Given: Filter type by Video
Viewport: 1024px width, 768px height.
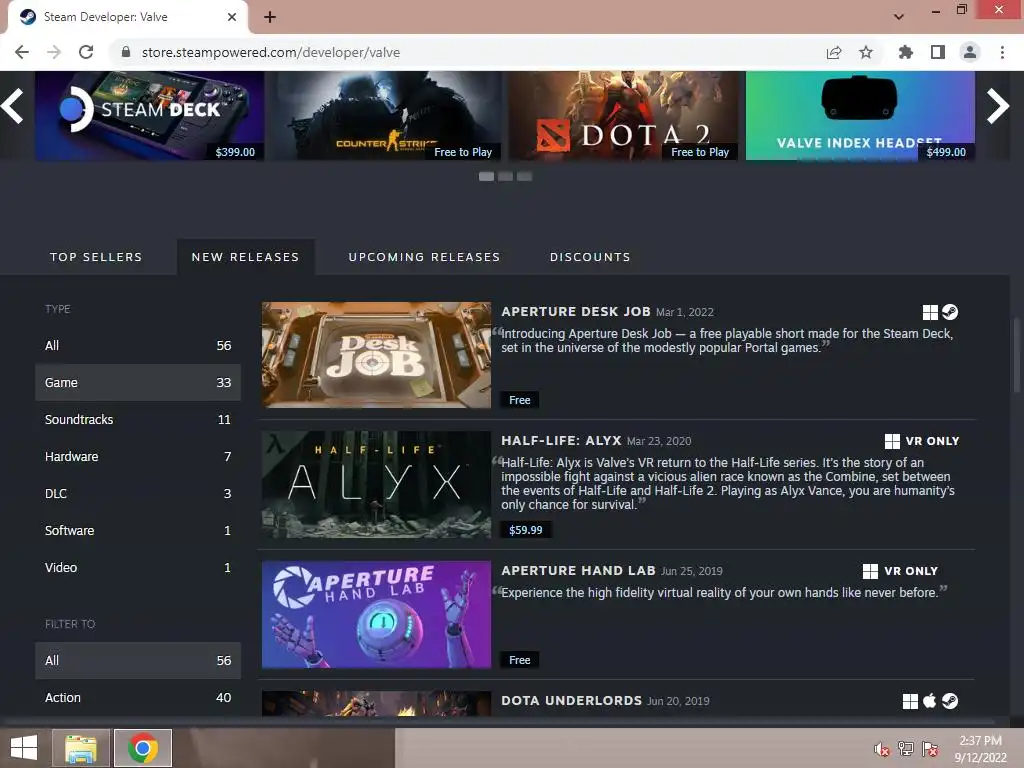Looking at the screenshot, I should pyautogui.click(x=138, y=568).
